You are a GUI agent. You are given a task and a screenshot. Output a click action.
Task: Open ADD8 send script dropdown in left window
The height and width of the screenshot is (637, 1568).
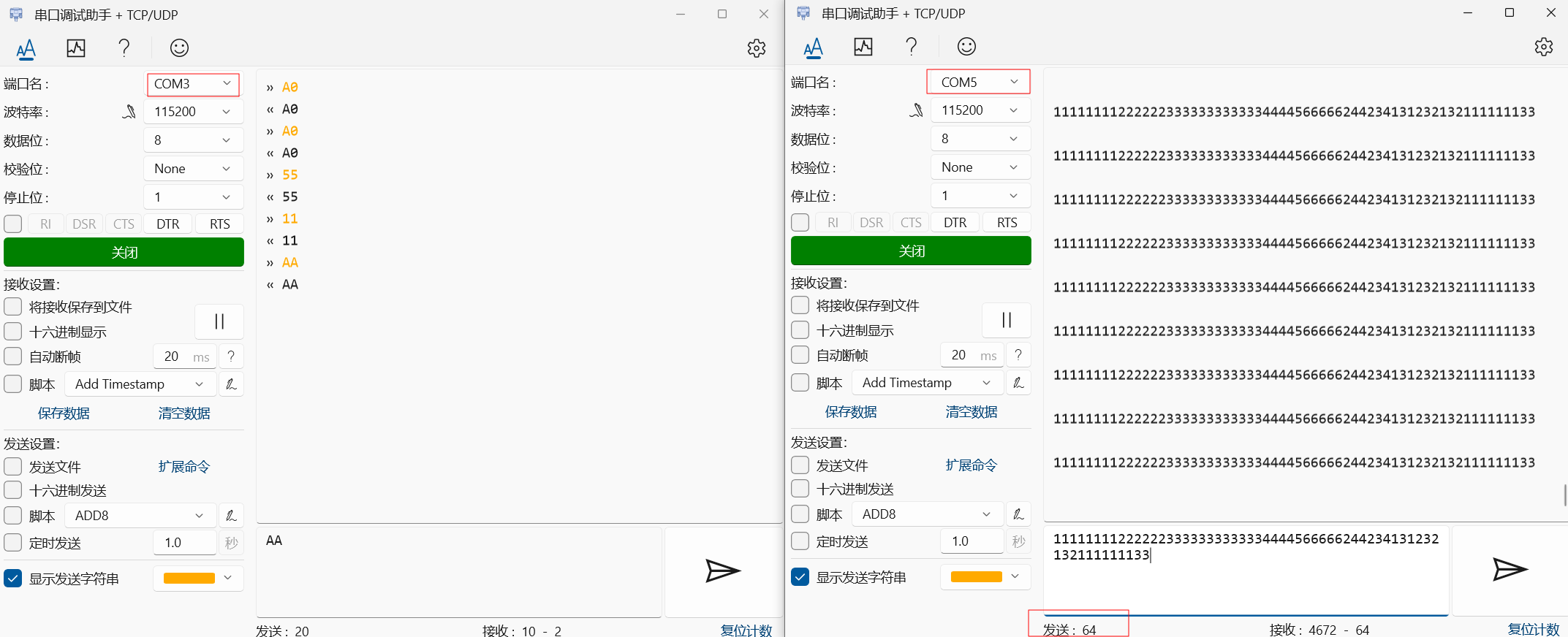pos(140,516)
